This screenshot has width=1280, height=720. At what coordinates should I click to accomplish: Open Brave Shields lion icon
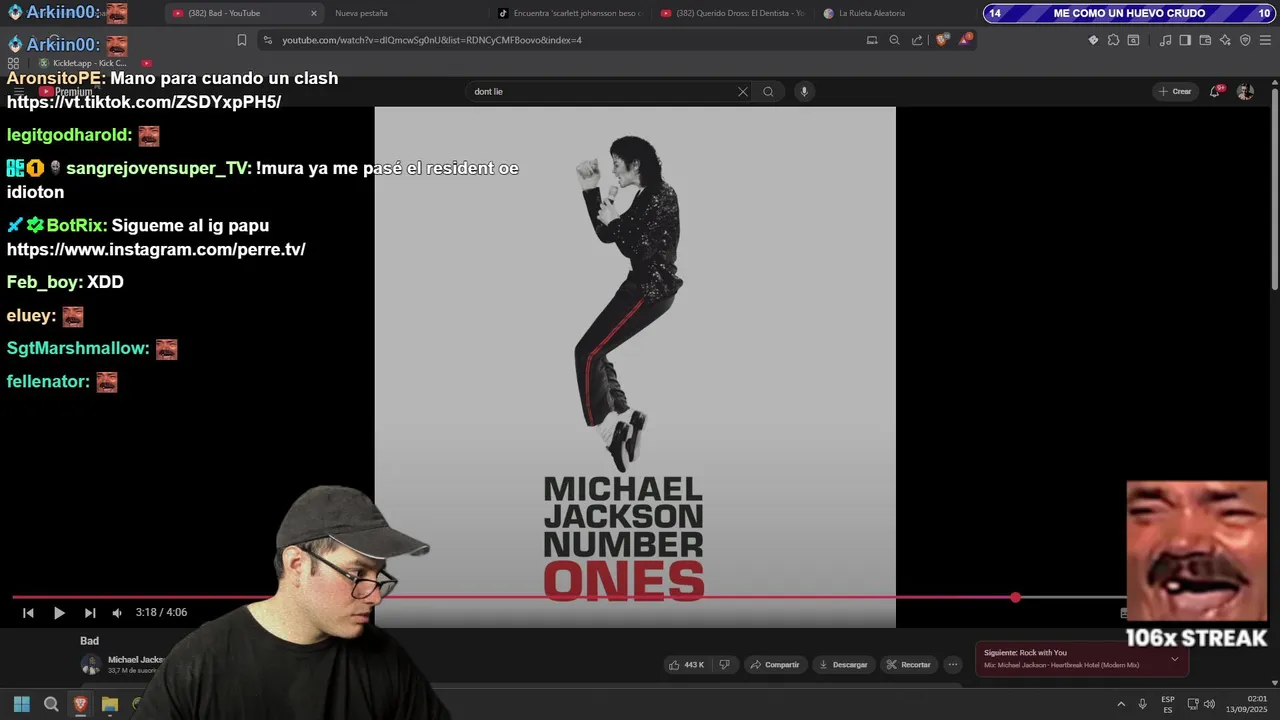[x=942, y=40]
